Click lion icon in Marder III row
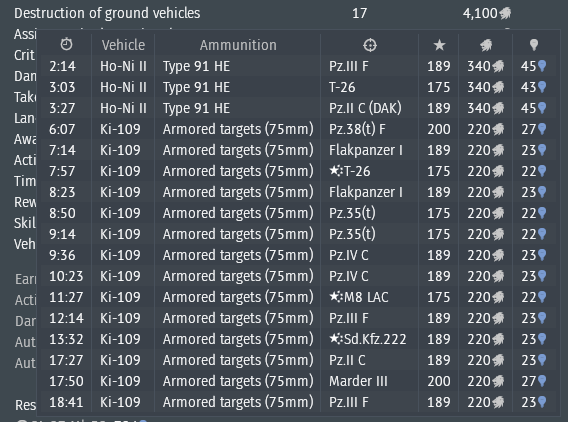The height and width of the screenshot is (422, 568). tap(498, 381)
